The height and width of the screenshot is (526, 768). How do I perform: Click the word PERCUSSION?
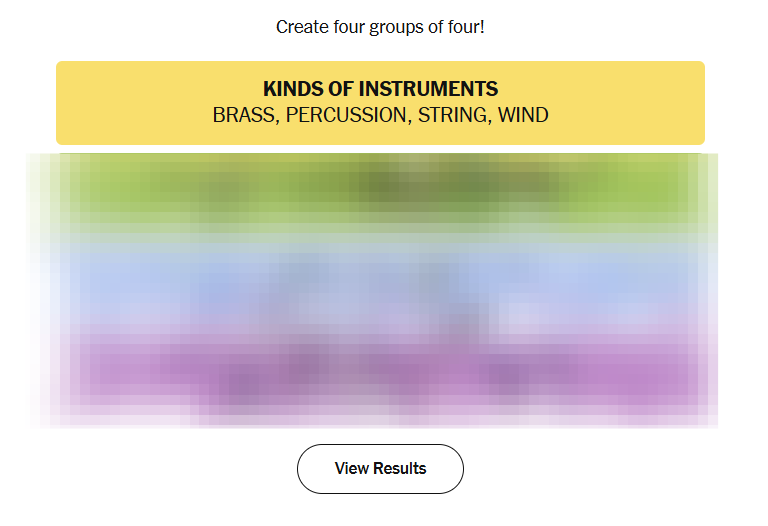click(x=347, y=115)
